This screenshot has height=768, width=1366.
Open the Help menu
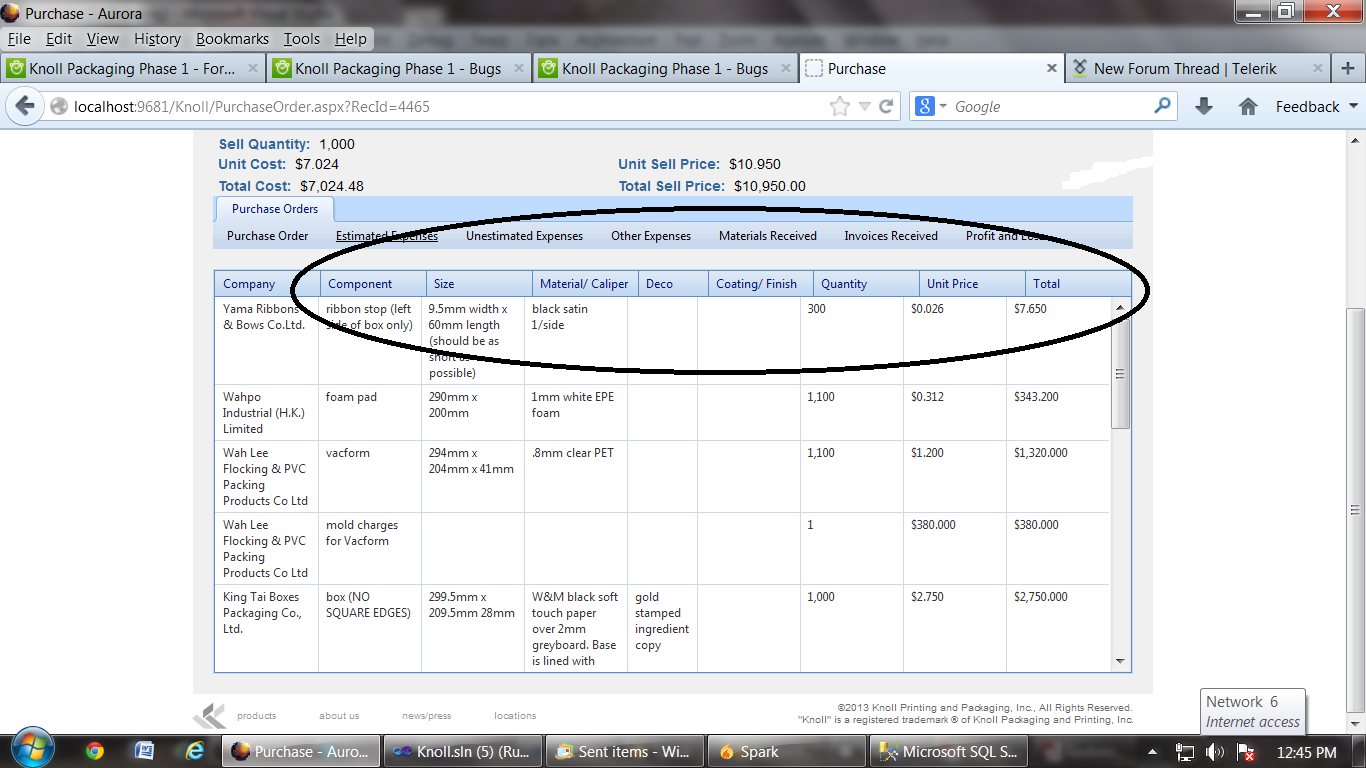(350, 39)
